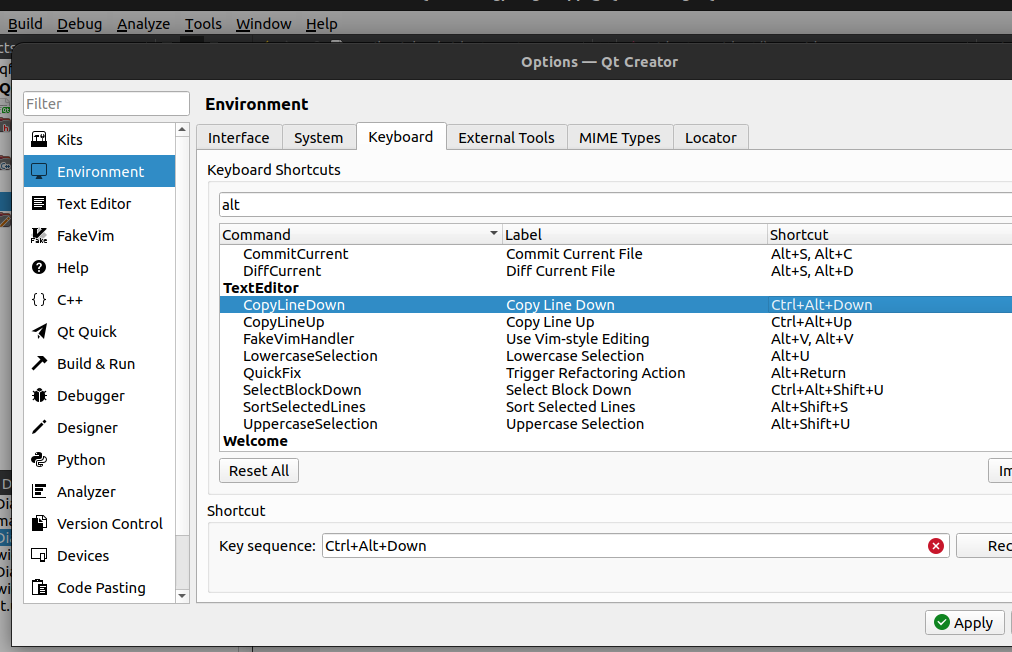Switch to the External Tools tab
Image resolution: width=1012 pixels, height=652 pixels.
coord(506,138)
